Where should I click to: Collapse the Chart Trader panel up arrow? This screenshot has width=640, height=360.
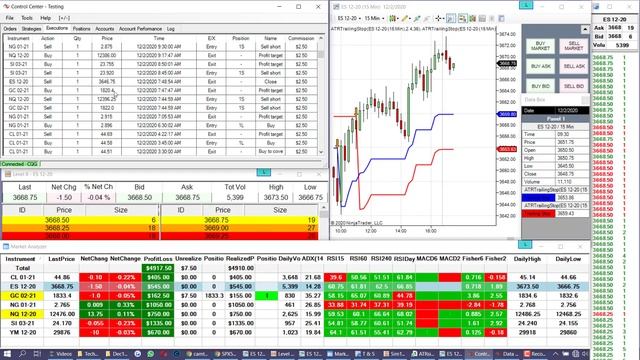click(584, 29)
